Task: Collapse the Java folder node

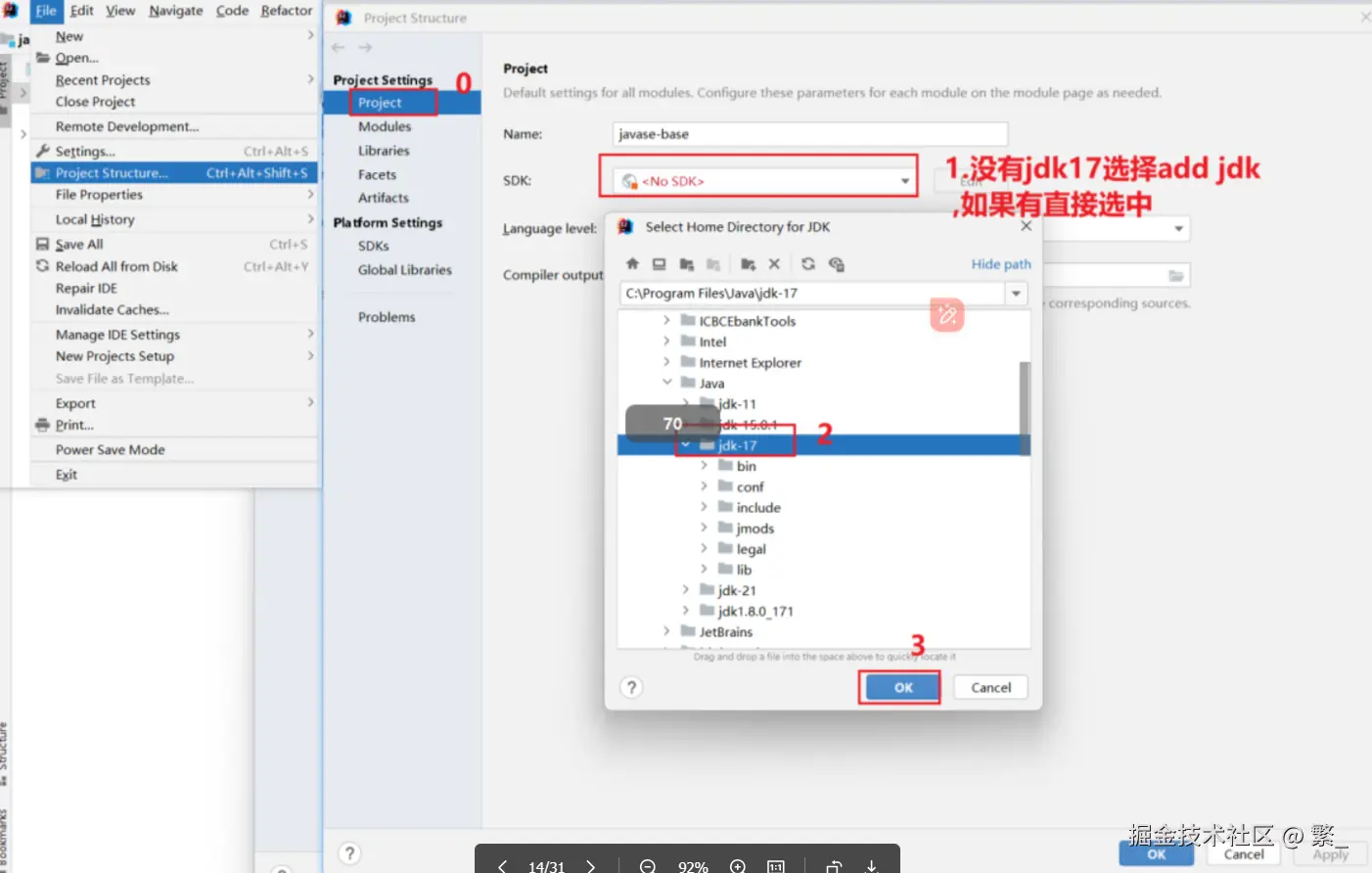Action: click(x=666, y=383)
